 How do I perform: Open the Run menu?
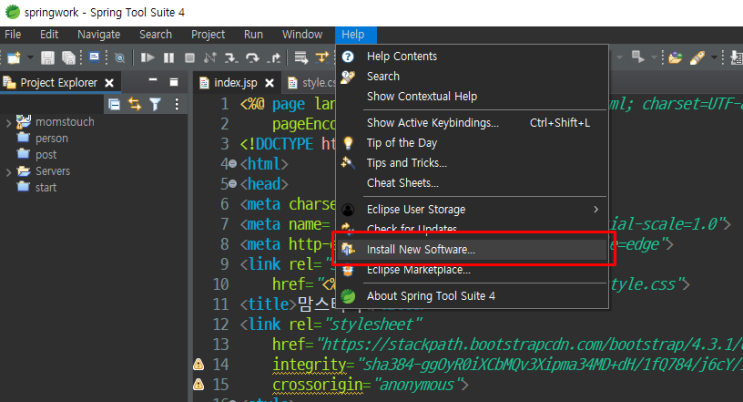[x=254, y=35]
